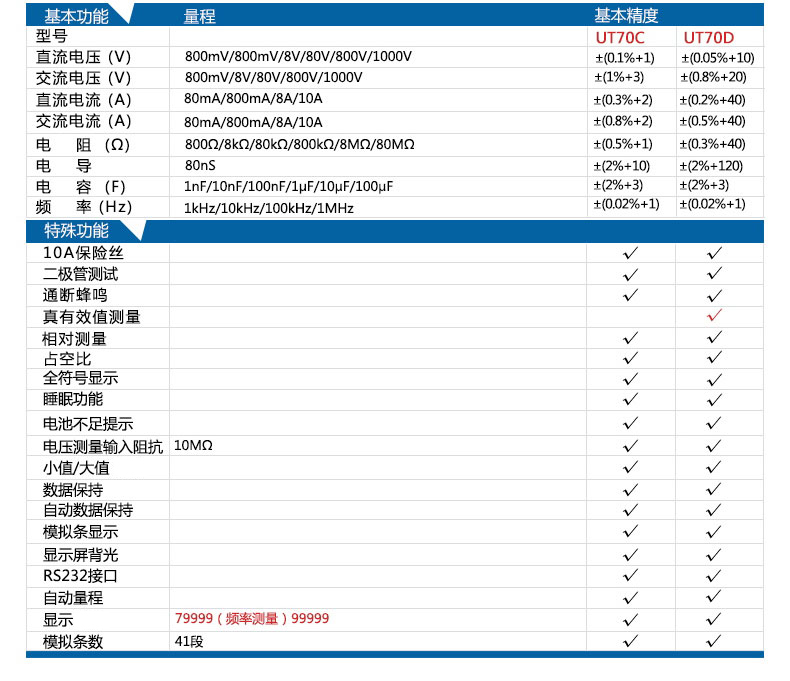
Task: Click the UT70C model heading
Action: click(620, 38)
